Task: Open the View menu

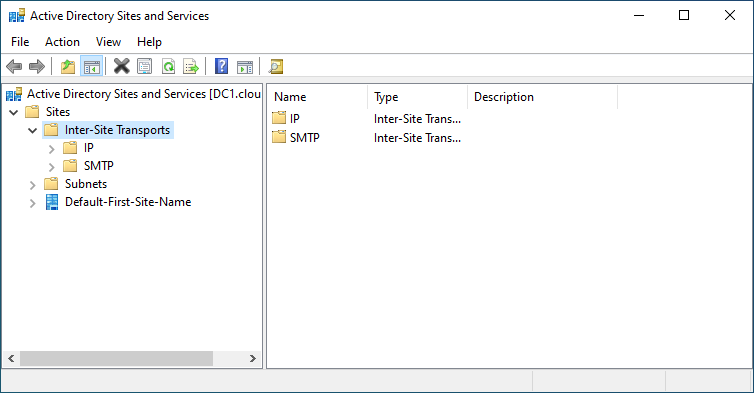Action: (108, 42)
